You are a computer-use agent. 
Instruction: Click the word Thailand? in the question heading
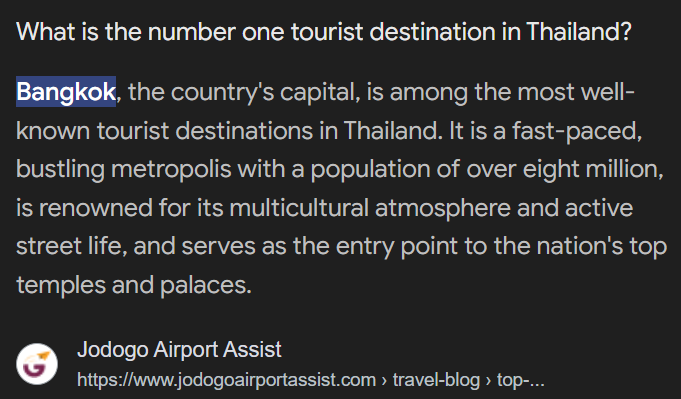coord(579,32)
